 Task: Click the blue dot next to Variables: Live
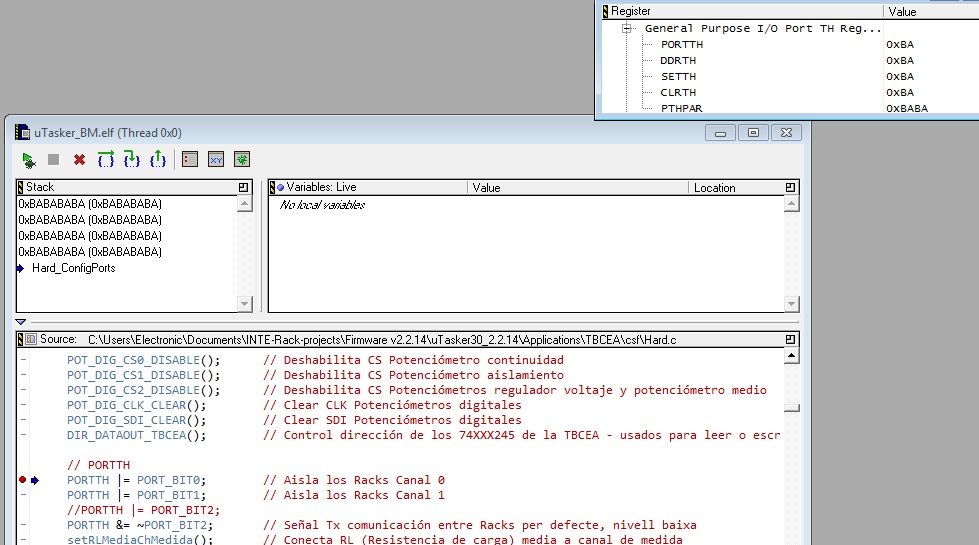tap(281, 187)
